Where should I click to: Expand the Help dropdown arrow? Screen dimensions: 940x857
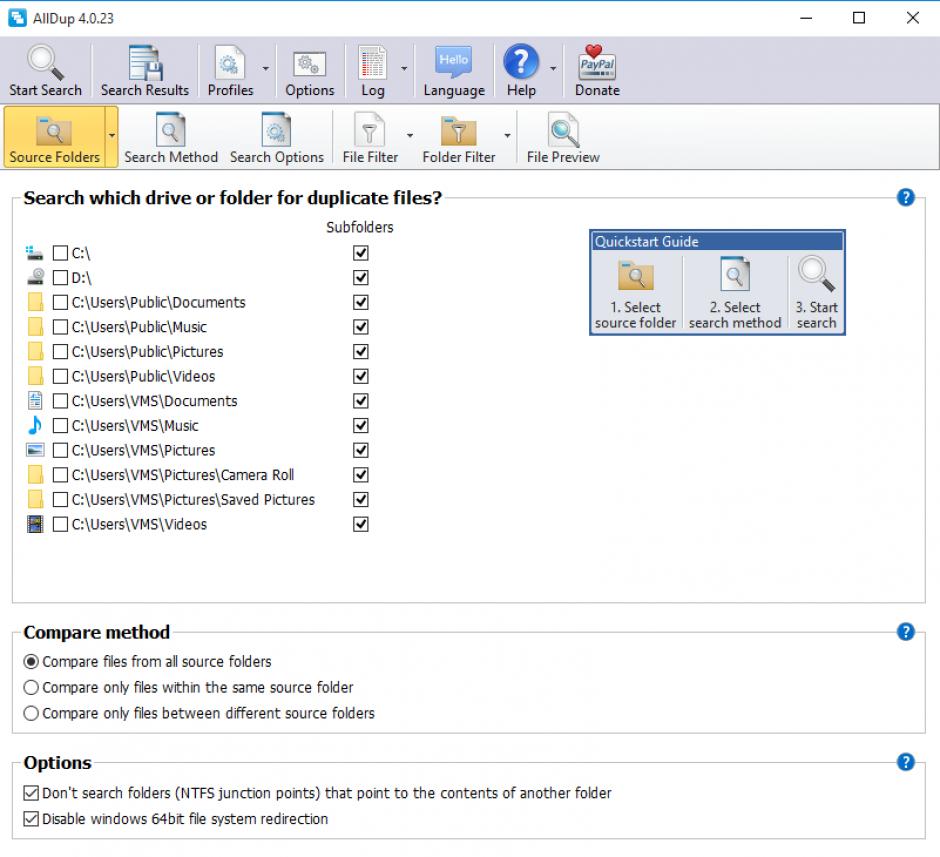[553, 69]
